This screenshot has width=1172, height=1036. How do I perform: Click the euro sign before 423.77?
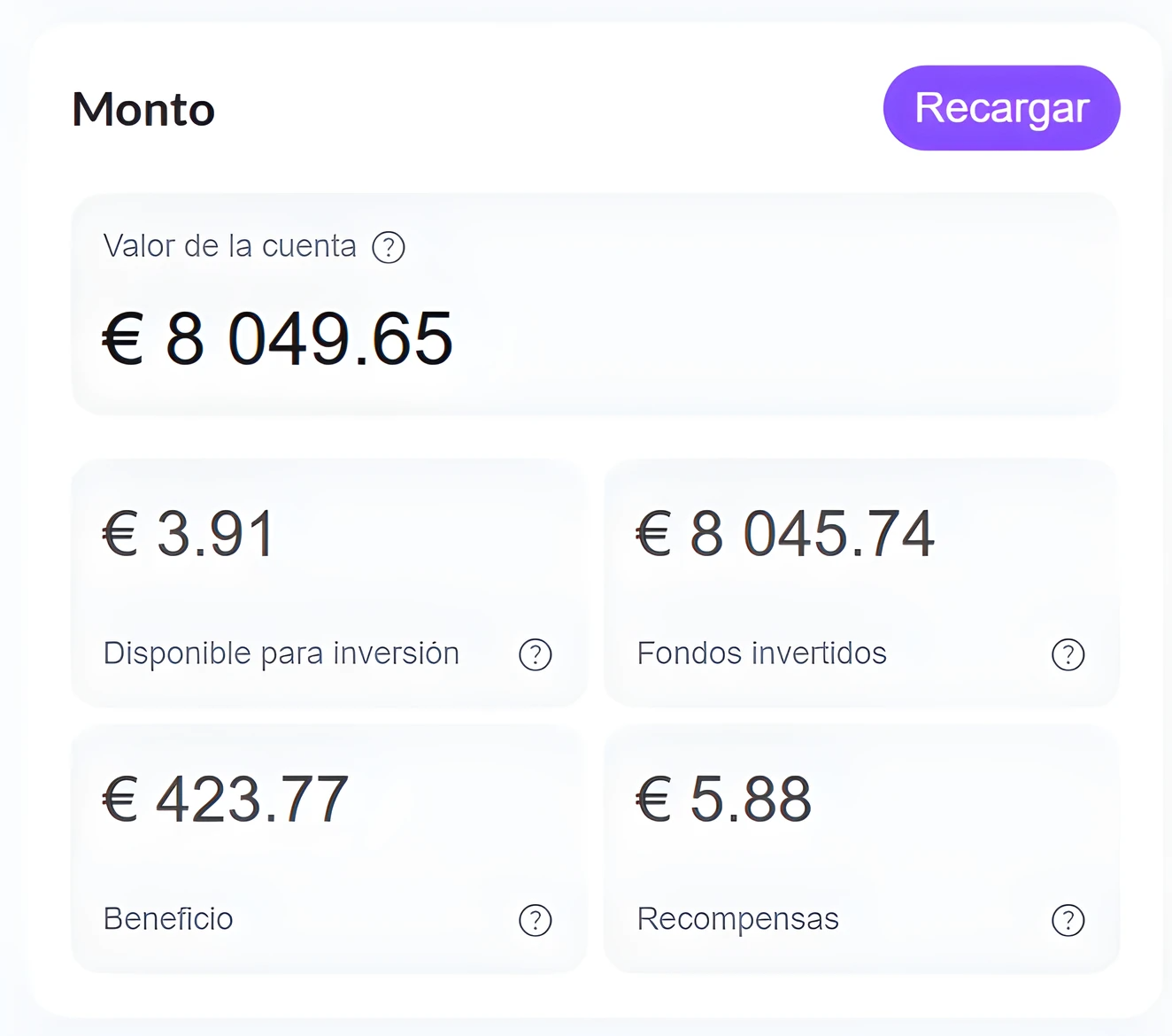(x=120, y=800)
